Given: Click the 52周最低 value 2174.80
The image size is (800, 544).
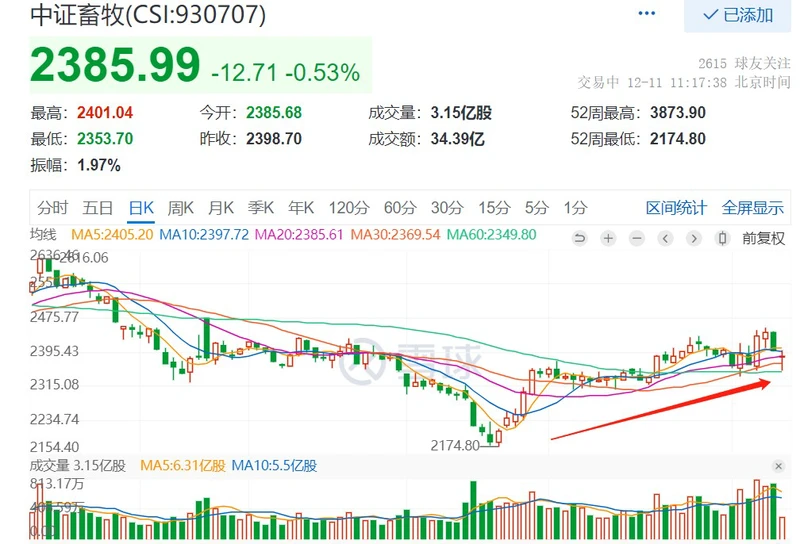Looking at the screenshot, I should pos(678,139).
